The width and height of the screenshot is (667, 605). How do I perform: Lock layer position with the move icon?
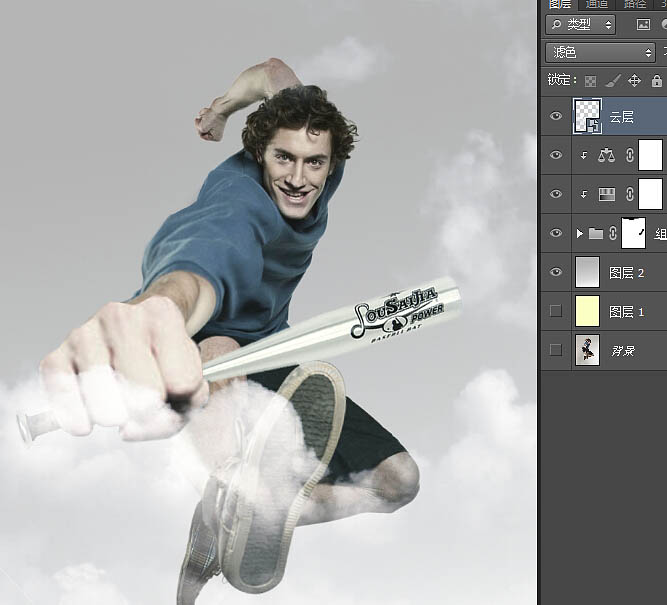(x=634, y=80)
